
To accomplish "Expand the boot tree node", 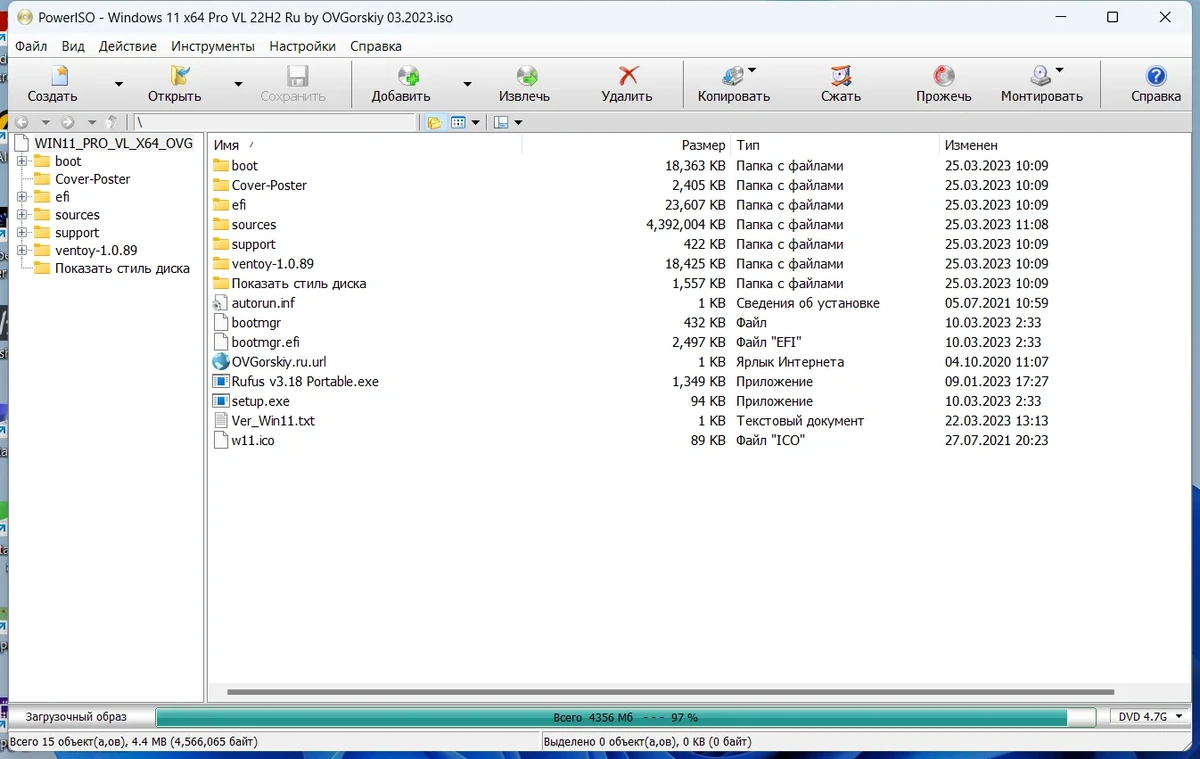I will coord(21,161).
